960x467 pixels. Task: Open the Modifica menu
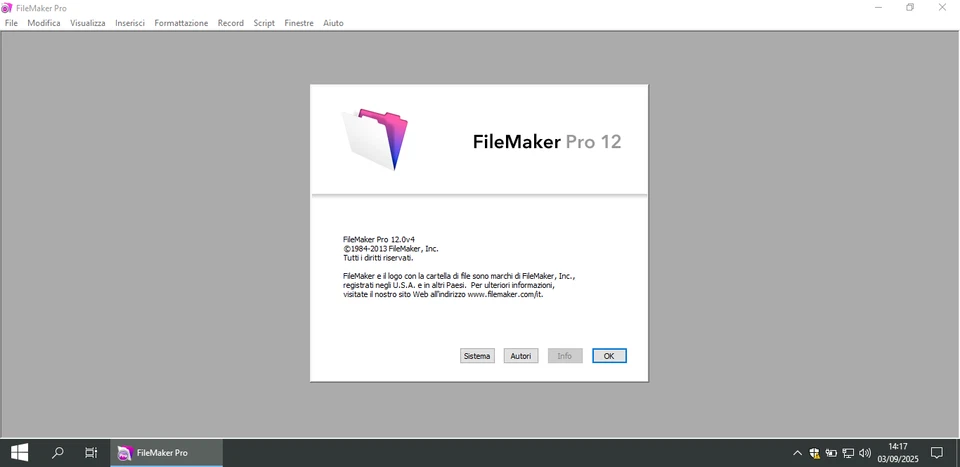click(44, 23)
